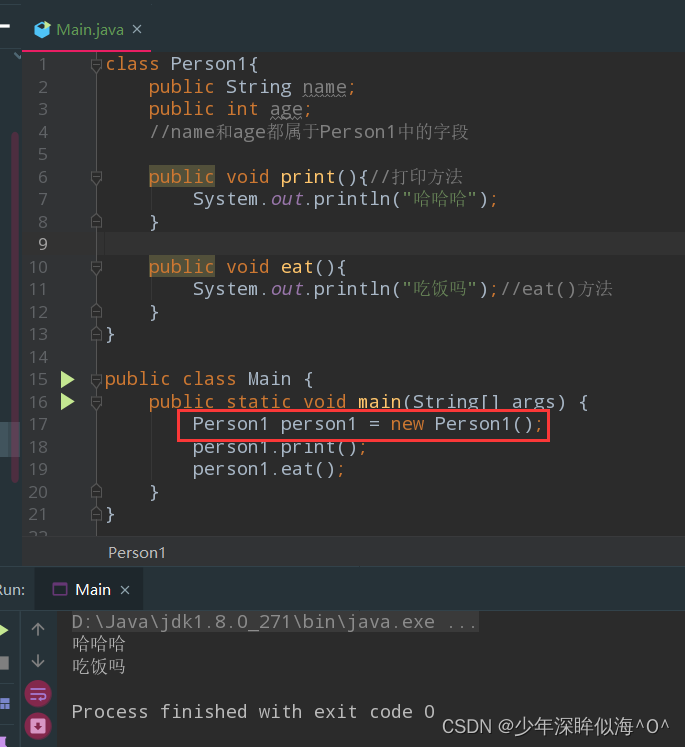Image resolution: width=685 pixels, height=747 pixels.
Task: Click the println("哈哈哈") statement on line 7
Action: point(345,199)
